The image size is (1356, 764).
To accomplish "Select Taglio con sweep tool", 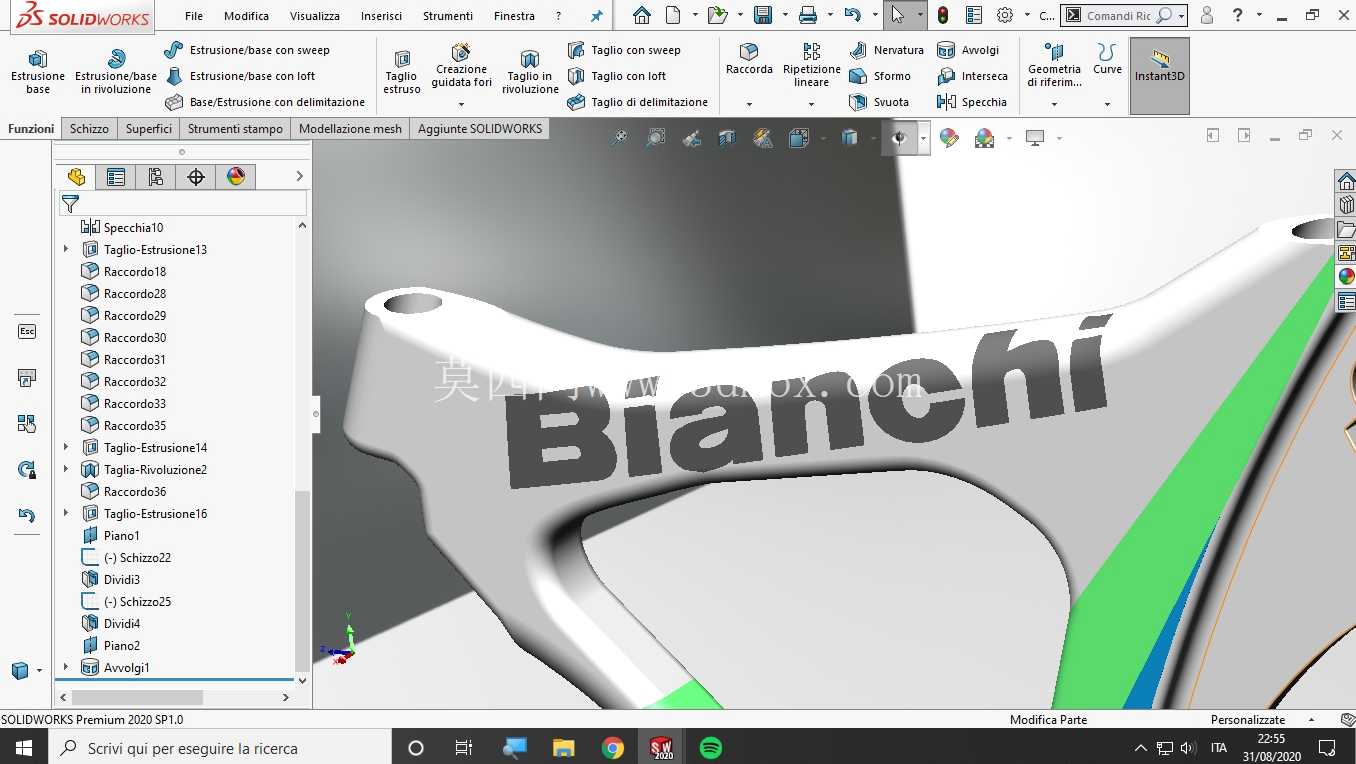I will (x=624, y=50).
